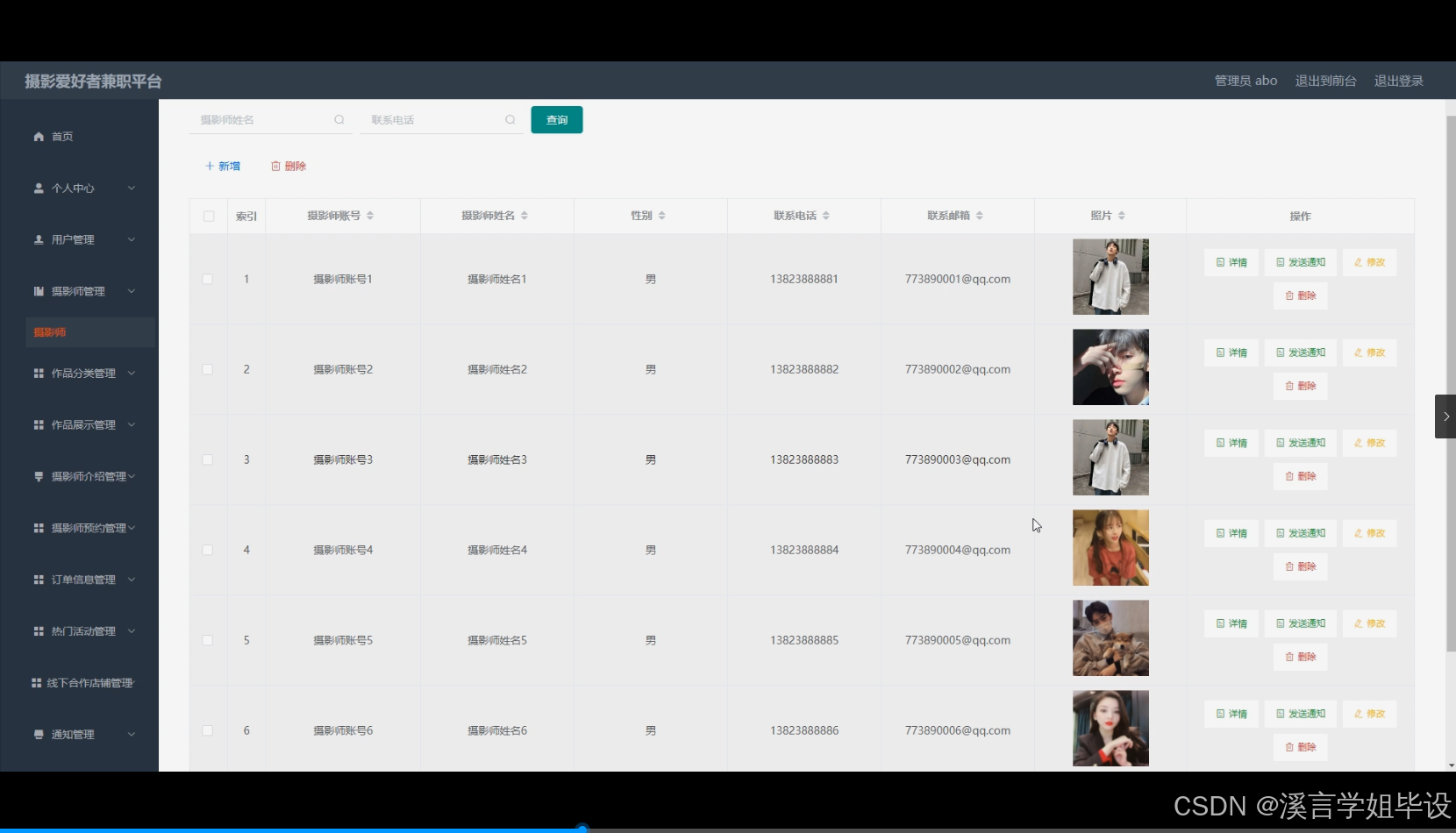Expand the 用户管理 menu chevron
1456x833 pixels.
click(x=132, y=239)
